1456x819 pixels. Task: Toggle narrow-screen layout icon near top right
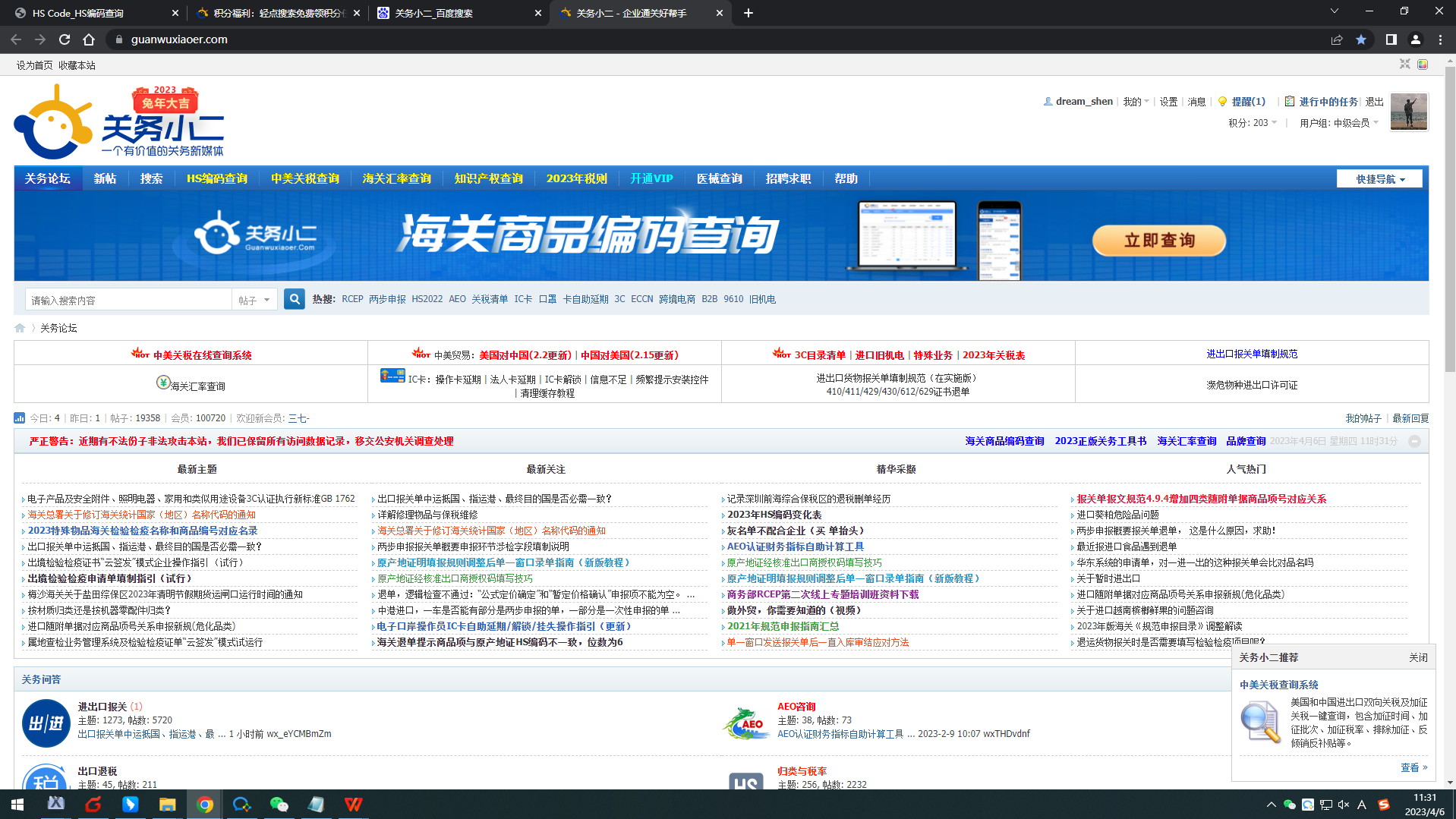point(1405,65)
